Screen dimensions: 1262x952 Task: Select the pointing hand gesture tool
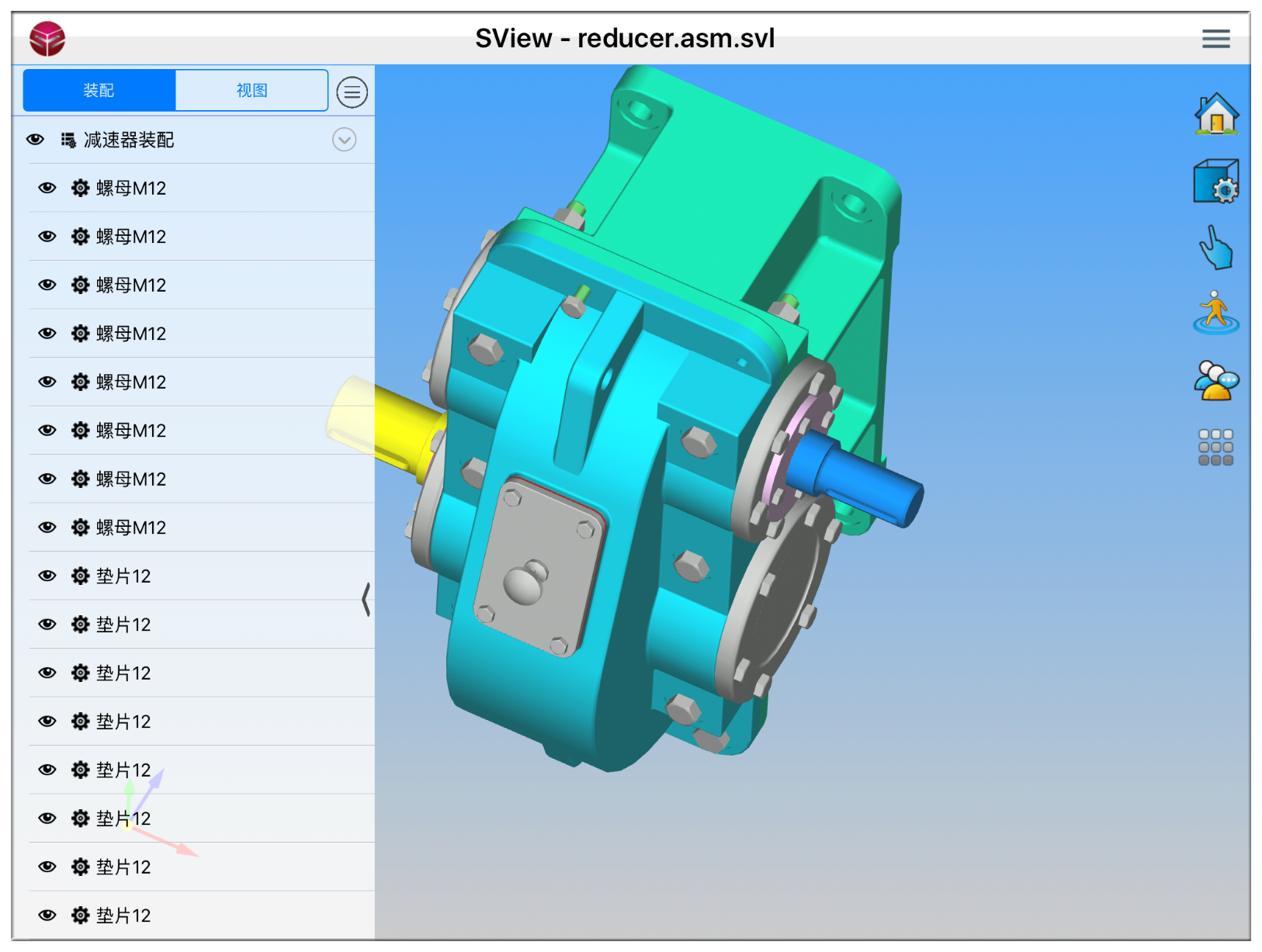[1215, 248]
